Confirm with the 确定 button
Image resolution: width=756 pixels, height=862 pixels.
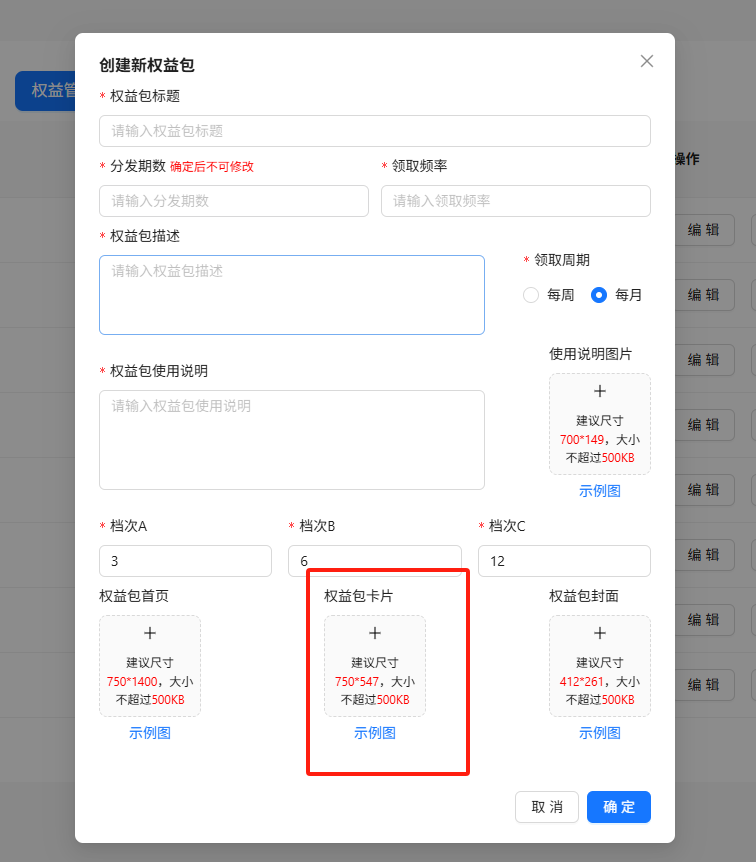tap(619, 807)
